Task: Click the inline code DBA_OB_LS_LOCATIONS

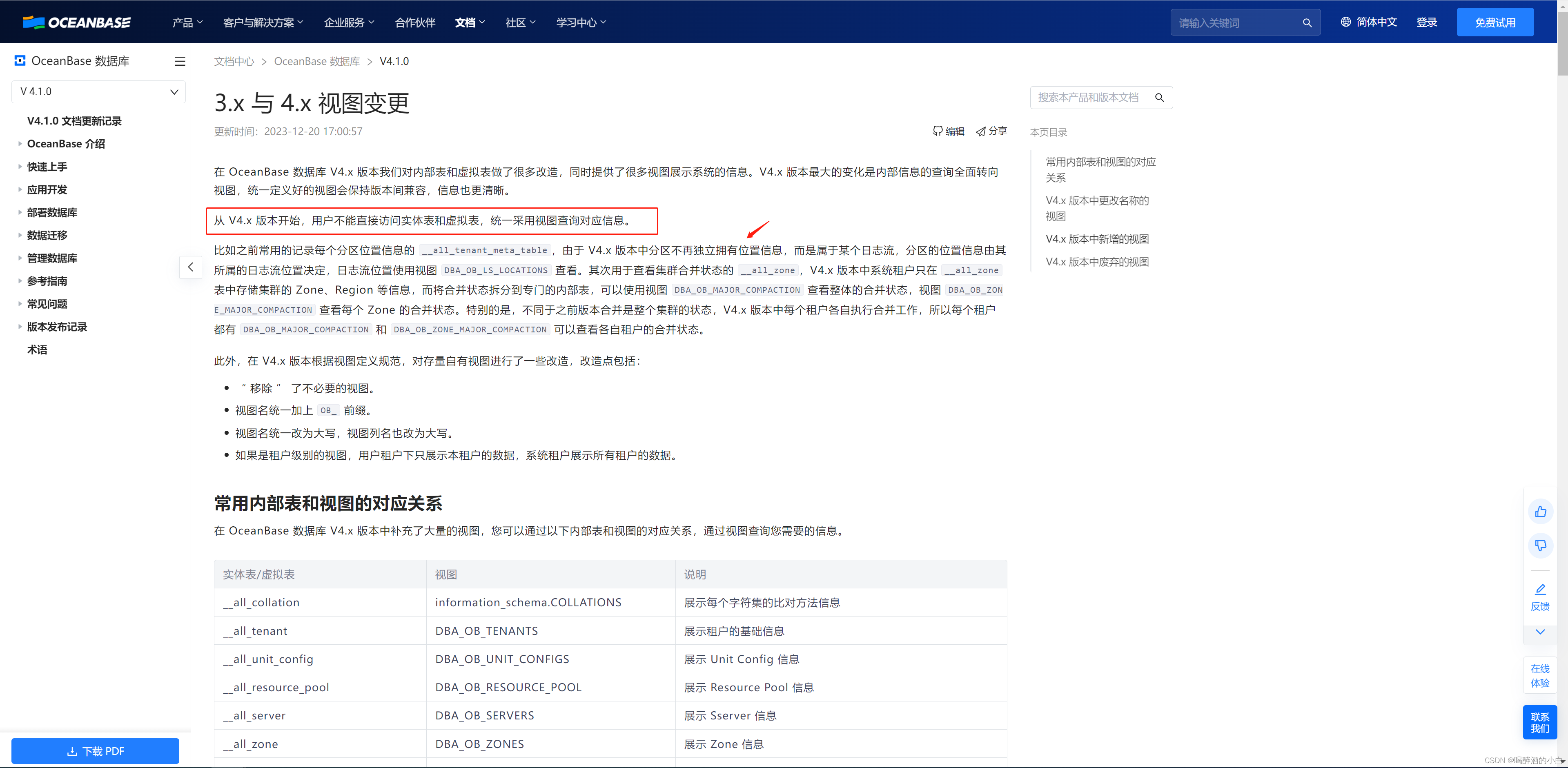Action: [x=495, y=271]
